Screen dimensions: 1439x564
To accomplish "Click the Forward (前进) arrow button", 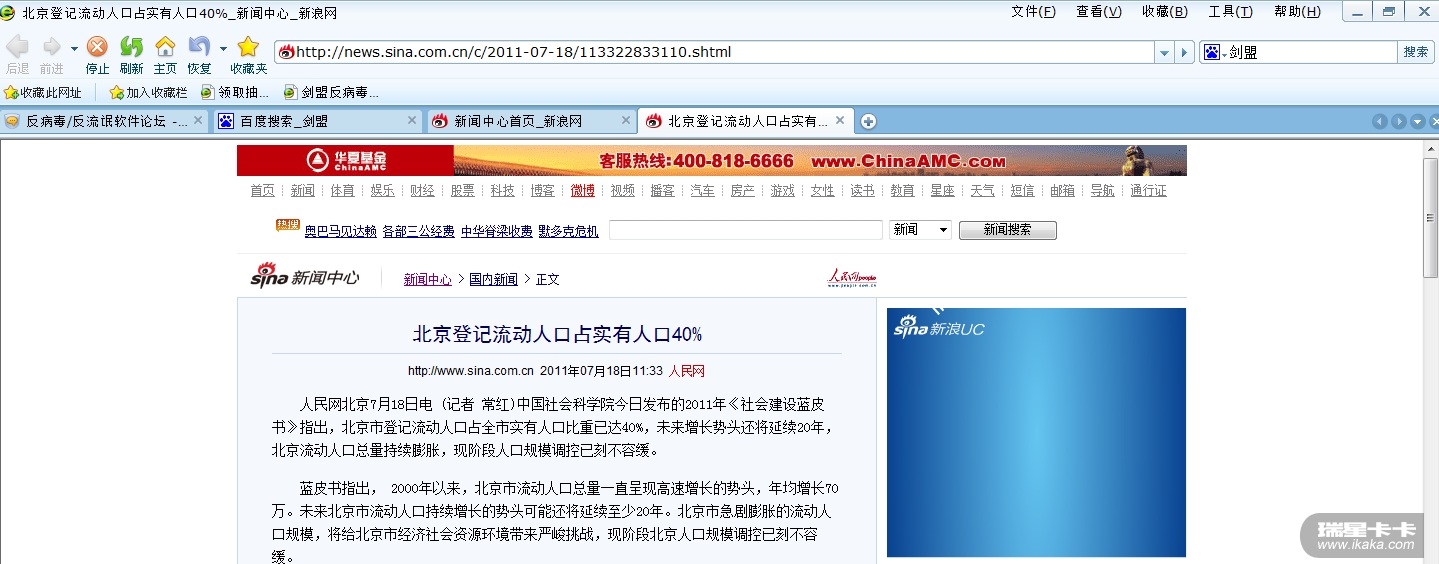I will tap(51, 47).
